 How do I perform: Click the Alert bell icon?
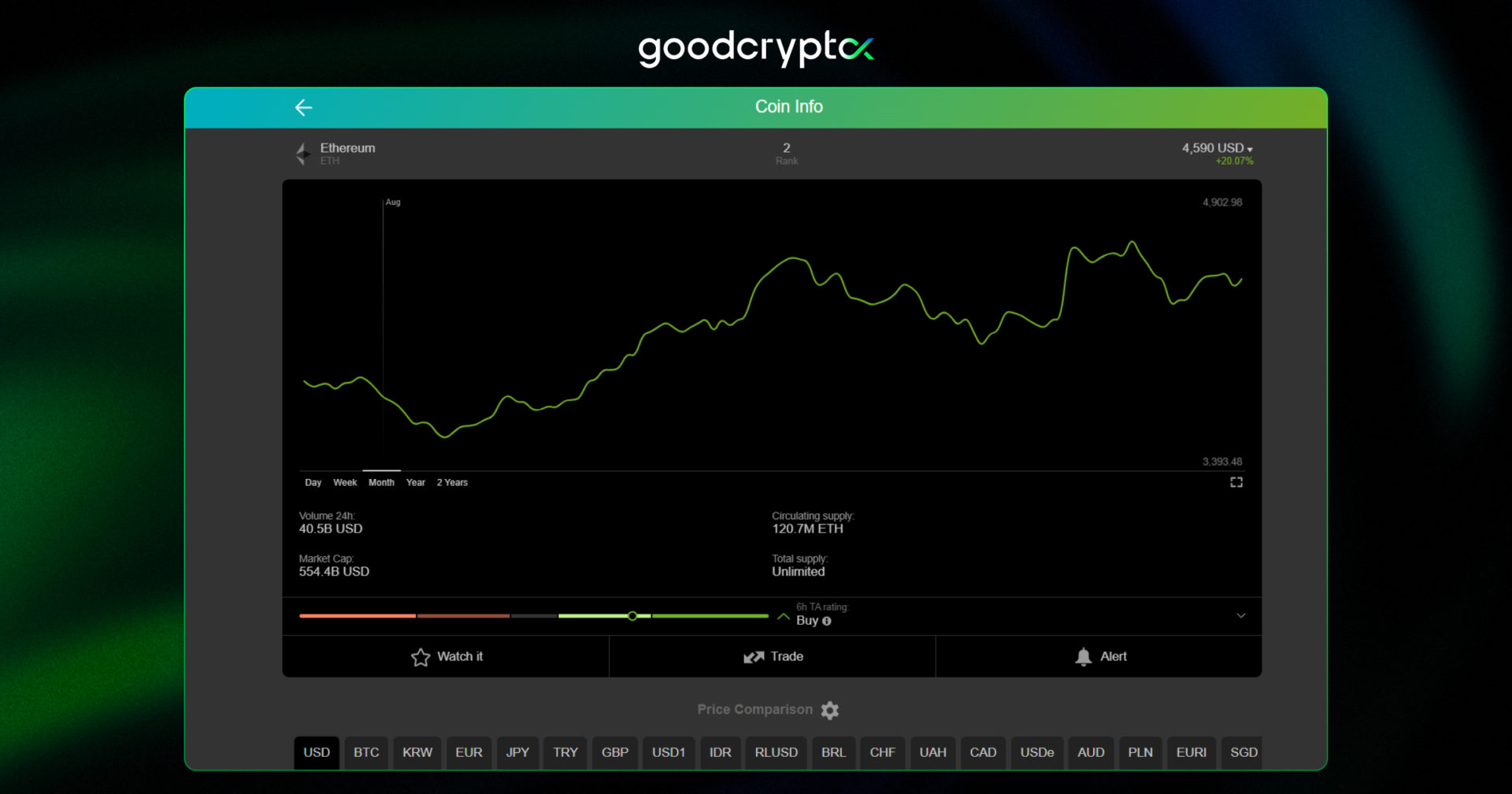click(x=1084, y=656)
